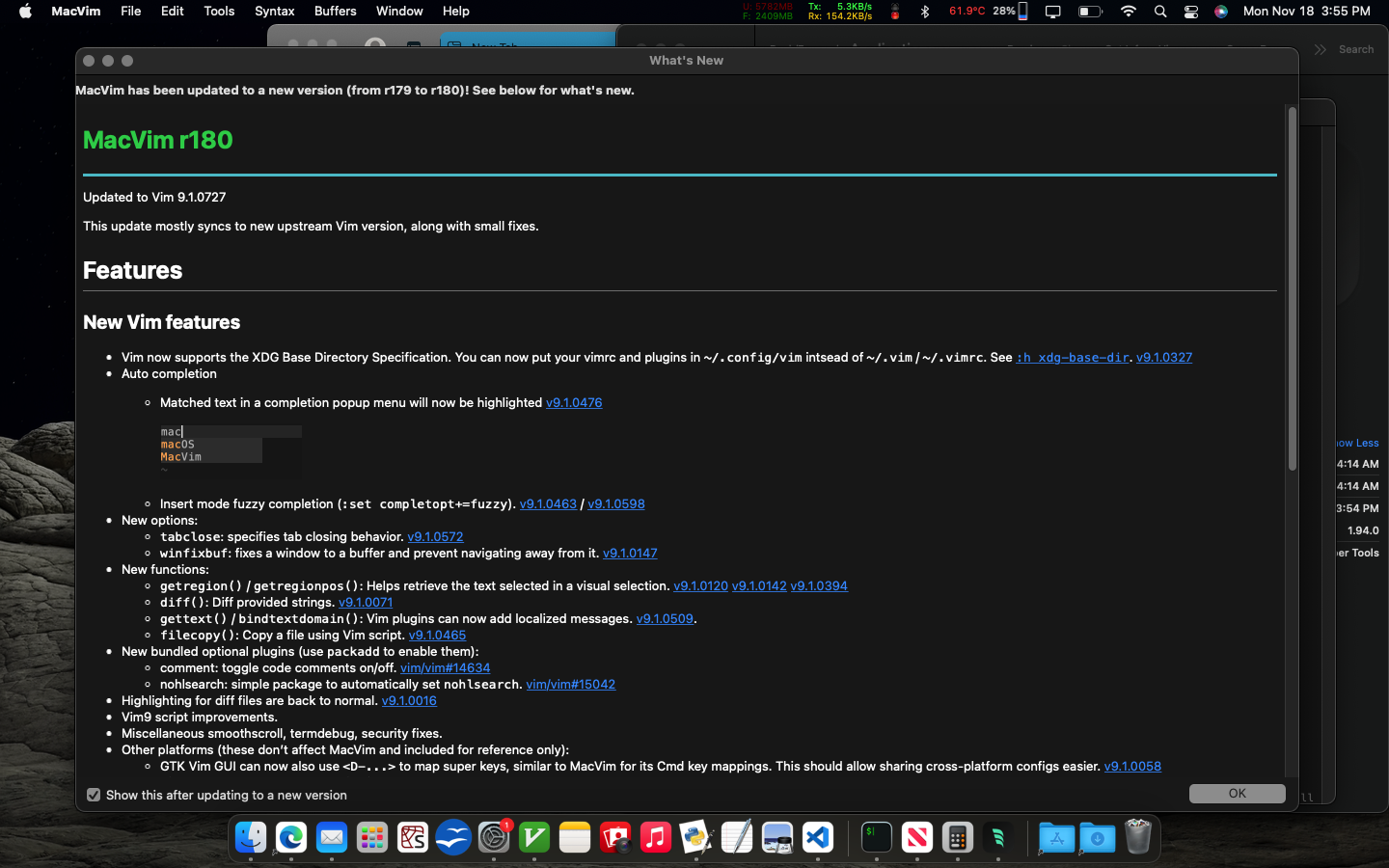Open Control Center toggles icon
The height and width of the screenshot is (868, 1389).
click(x=1191, y=12)
